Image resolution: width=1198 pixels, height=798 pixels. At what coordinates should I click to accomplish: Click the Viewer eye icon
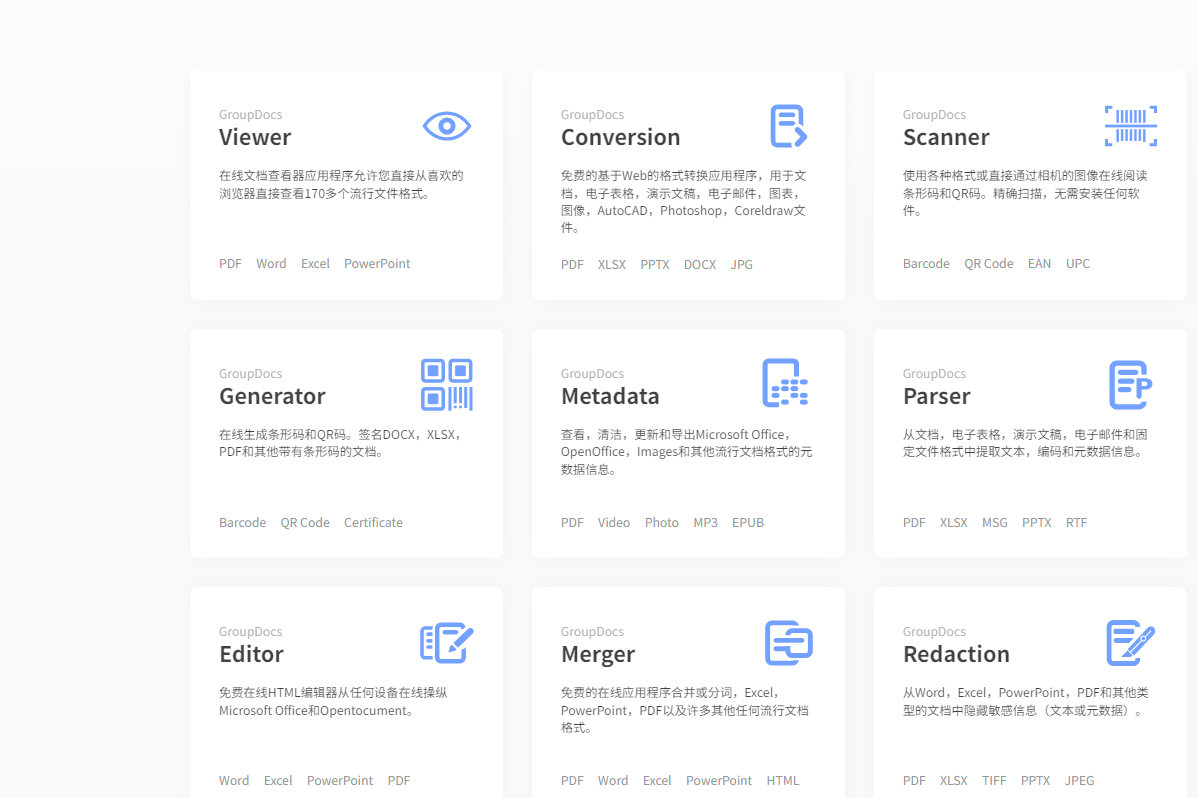(x=446, y=126)
